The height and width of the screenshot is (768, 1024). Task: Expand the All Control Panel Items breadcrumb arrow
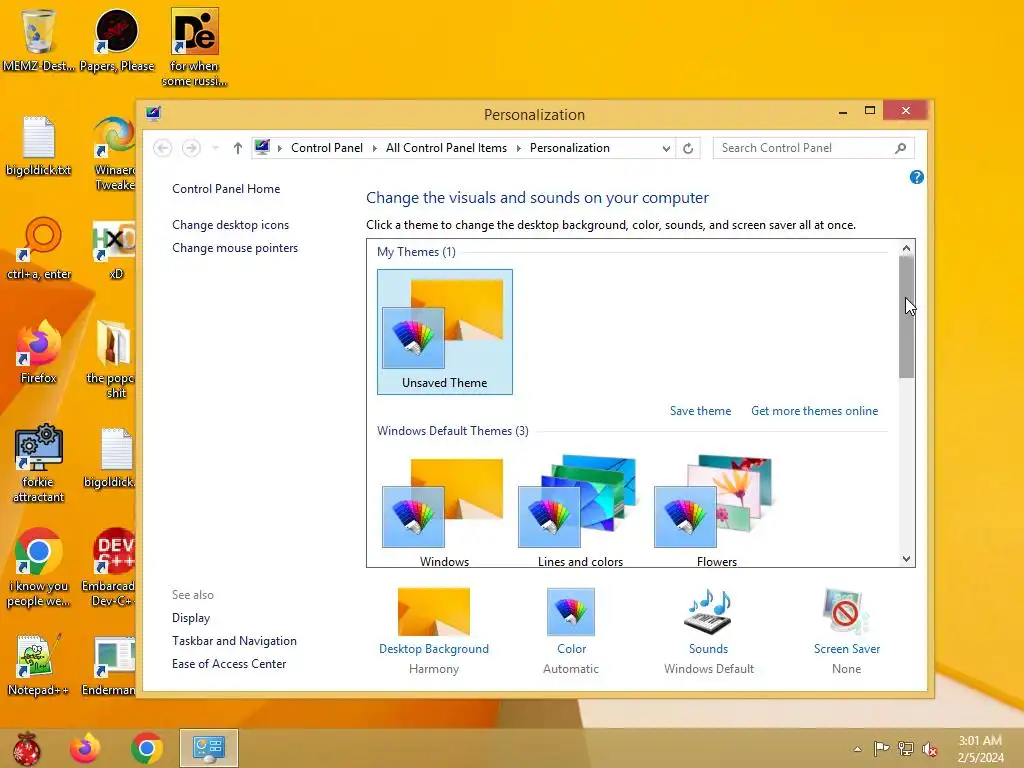click(x=519, y=148)
